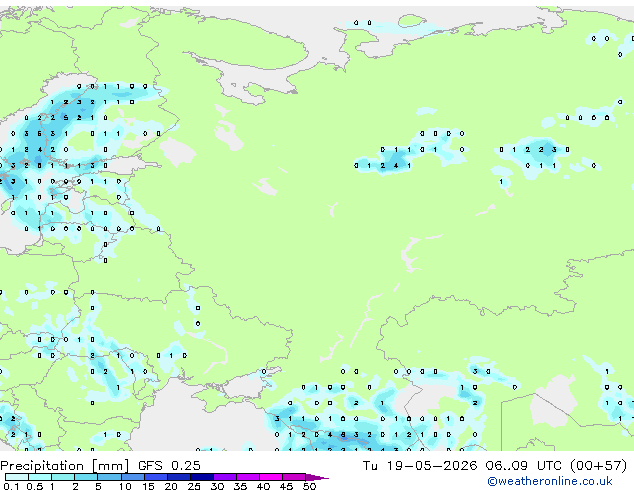The image size is (634, 490).
Task: Select the 5–10 mm legend swatch
Action: tap(109, 477)
